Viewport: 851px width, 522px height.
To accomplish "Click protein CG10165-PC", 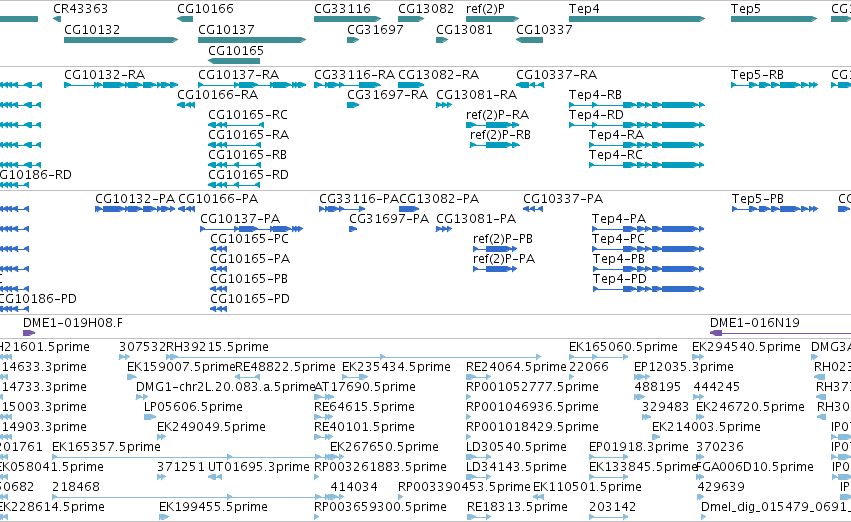I will click(x=218, y=250).
